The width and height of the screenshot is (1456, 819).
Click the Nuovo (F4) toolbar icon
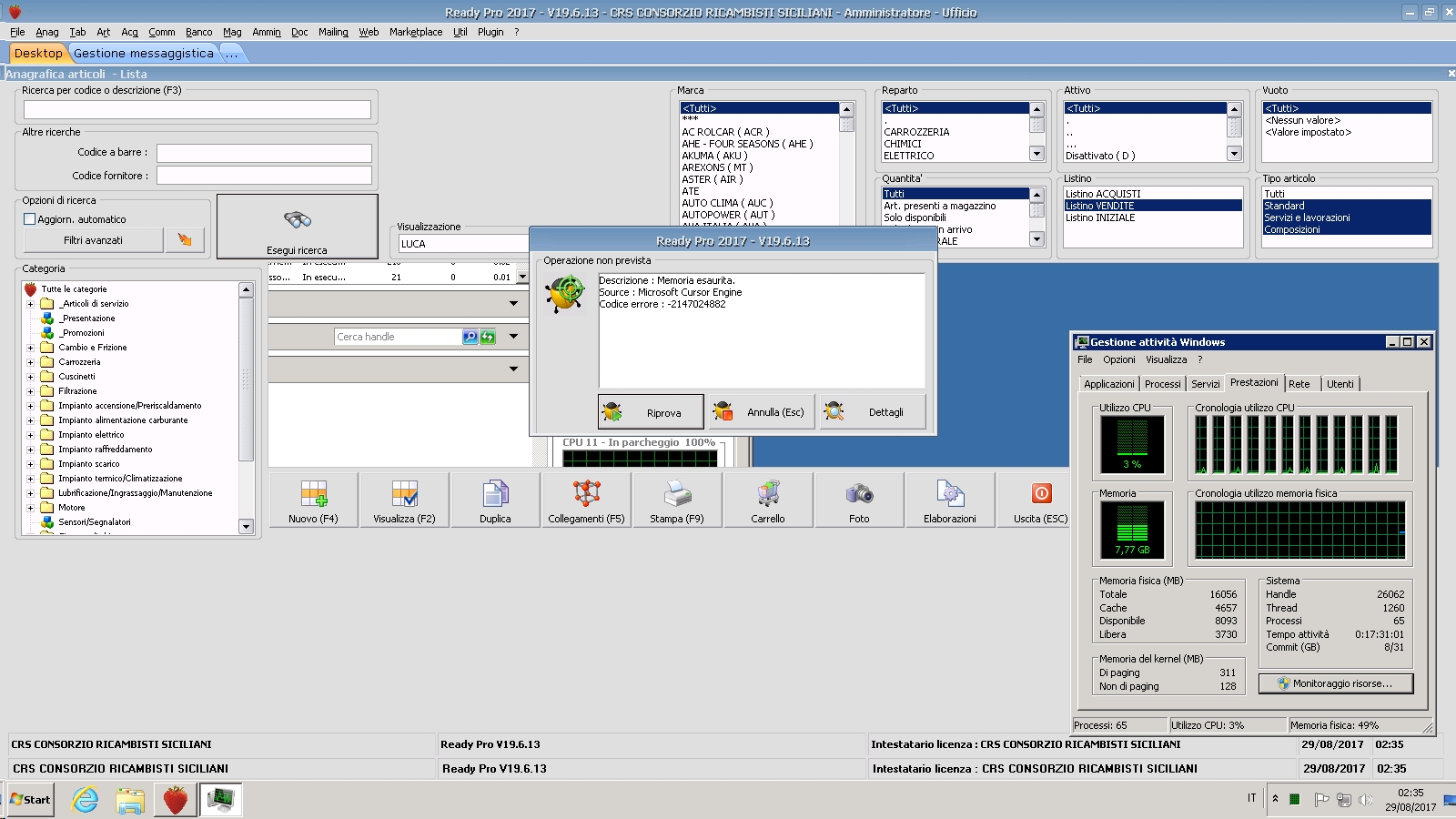(x=314, y=499)
